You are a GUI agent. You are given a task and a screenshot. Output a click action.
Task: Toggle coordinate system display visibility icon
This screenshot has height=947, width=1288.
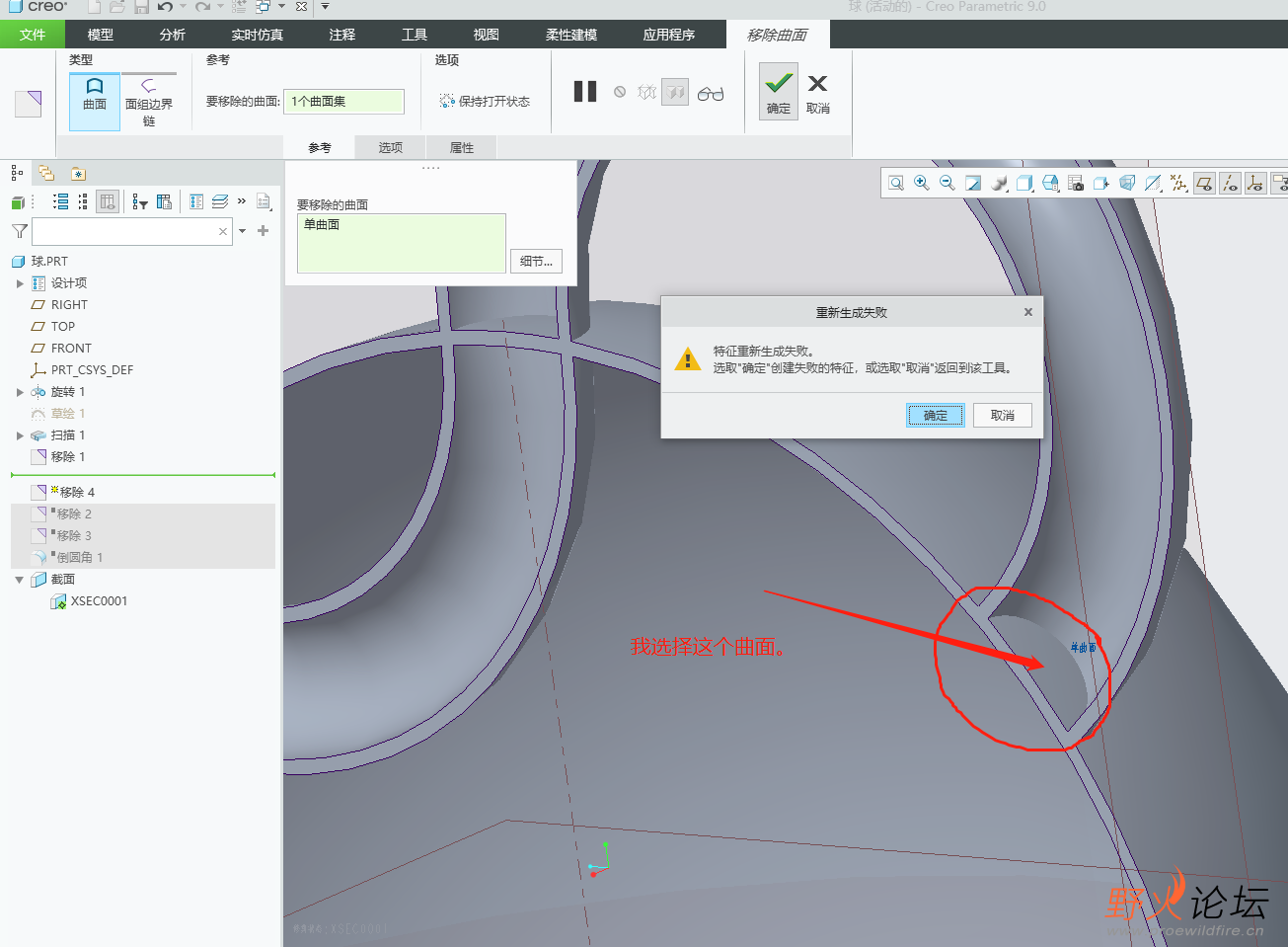click(x=1255, y=183)
